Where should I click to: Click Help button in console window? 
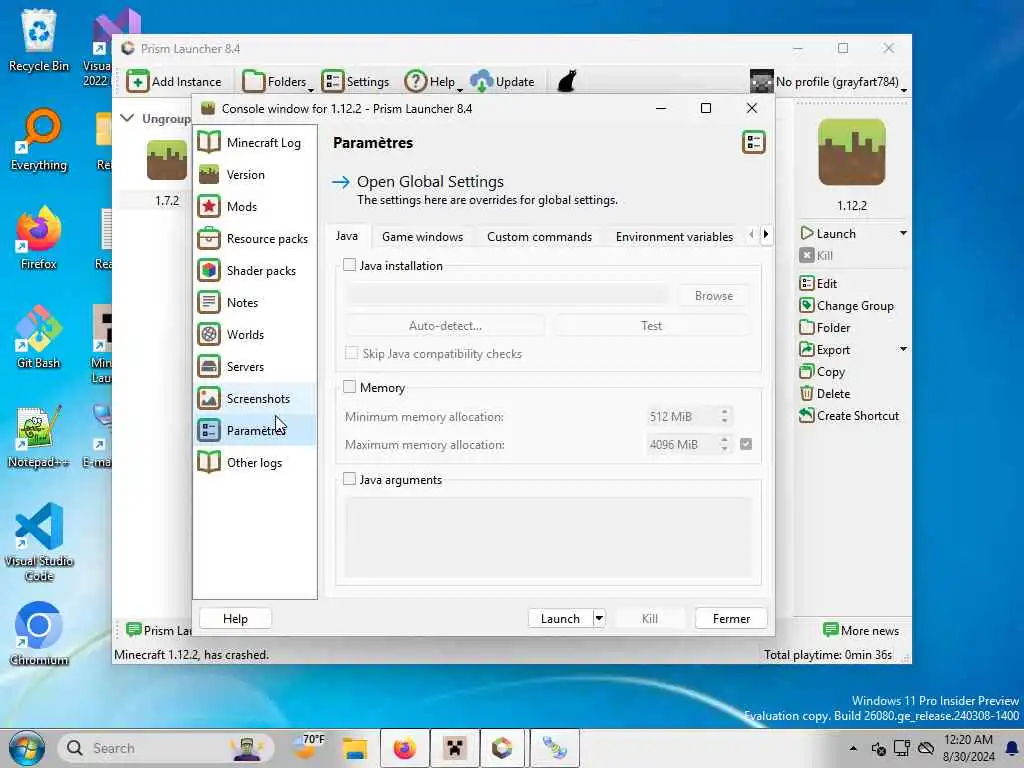pyautogui.click(x=235, y=618)
